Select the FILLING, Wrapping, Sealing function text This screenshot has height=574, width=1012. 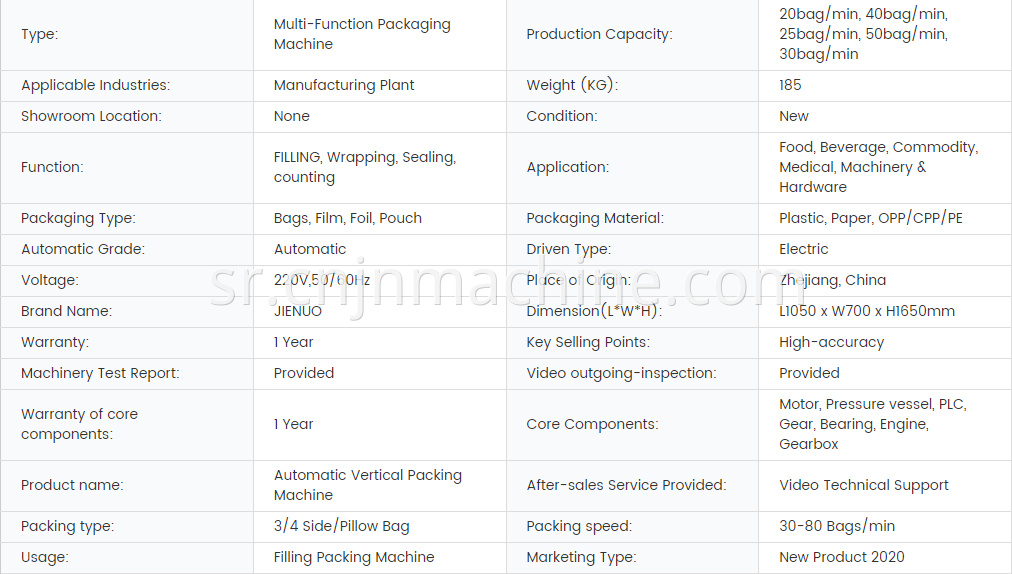(365, 157)
